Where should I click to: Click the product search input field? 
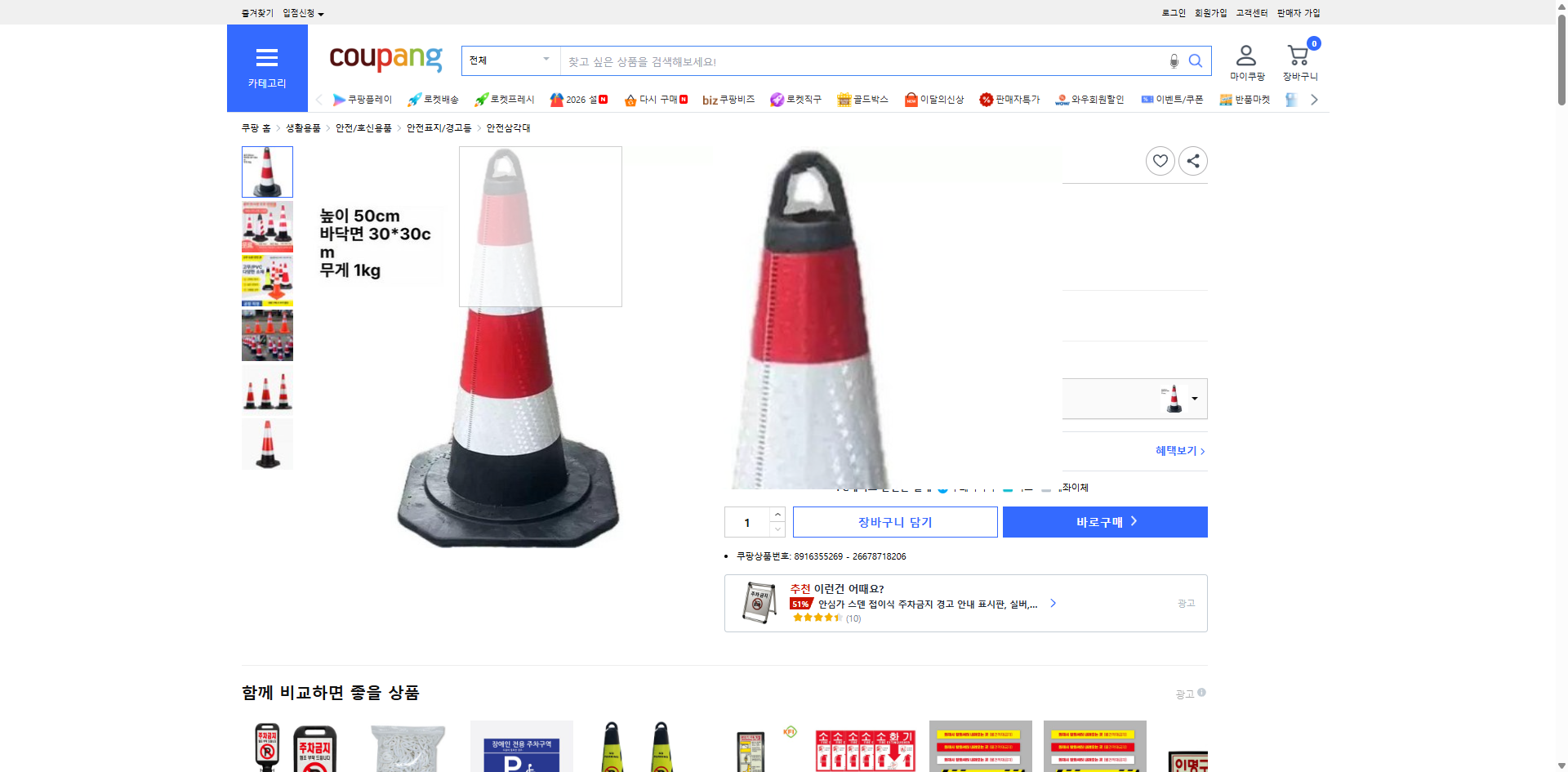click(862, 61)
